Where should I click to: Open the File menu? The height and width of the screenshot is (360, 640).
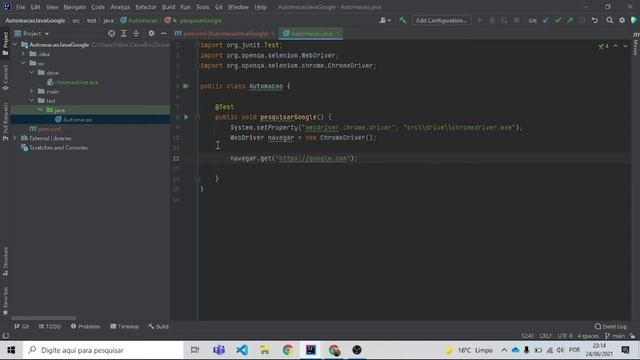(x=20, y=7)
